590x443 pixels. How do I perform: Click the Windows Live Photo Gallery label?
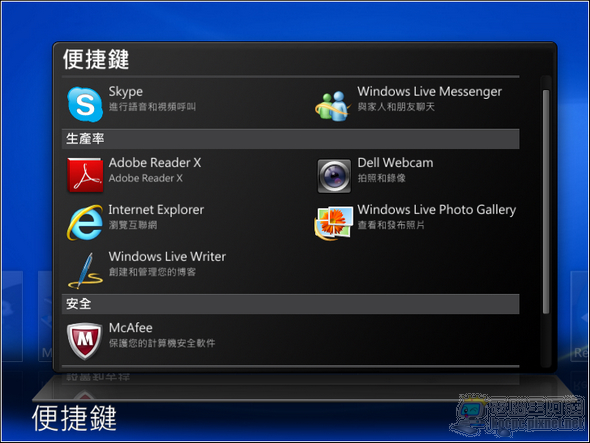pyautogui.click(x=436, y=210)
